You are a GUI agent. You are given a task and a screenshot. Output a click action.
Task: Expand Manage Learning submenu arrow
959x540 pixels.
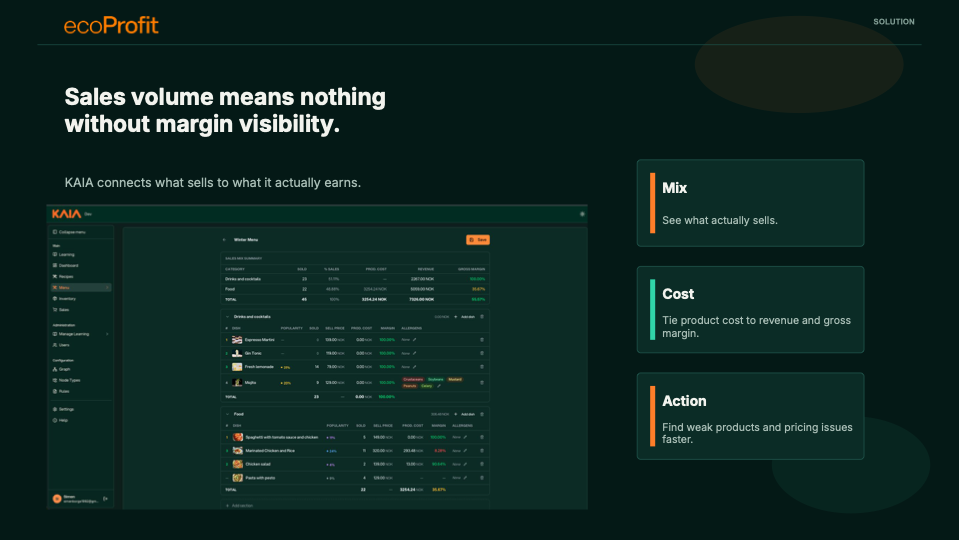107,334
